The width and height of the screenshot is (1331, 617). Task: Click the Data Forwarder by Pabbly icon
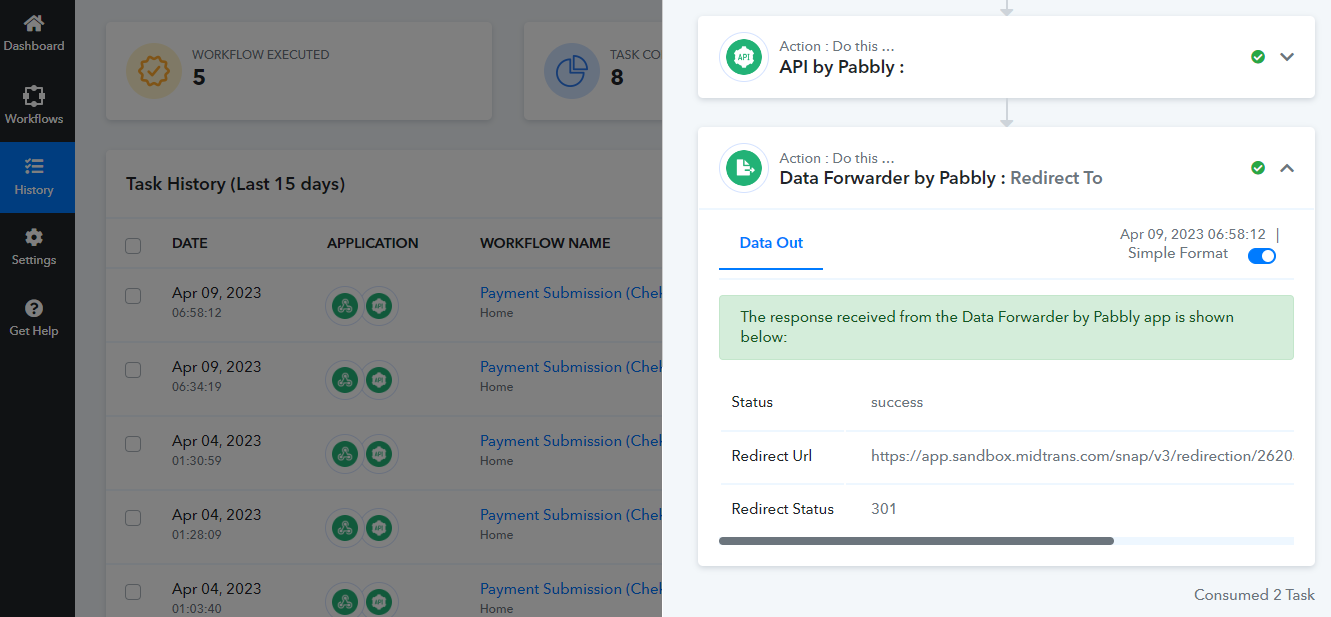[743, 168]
